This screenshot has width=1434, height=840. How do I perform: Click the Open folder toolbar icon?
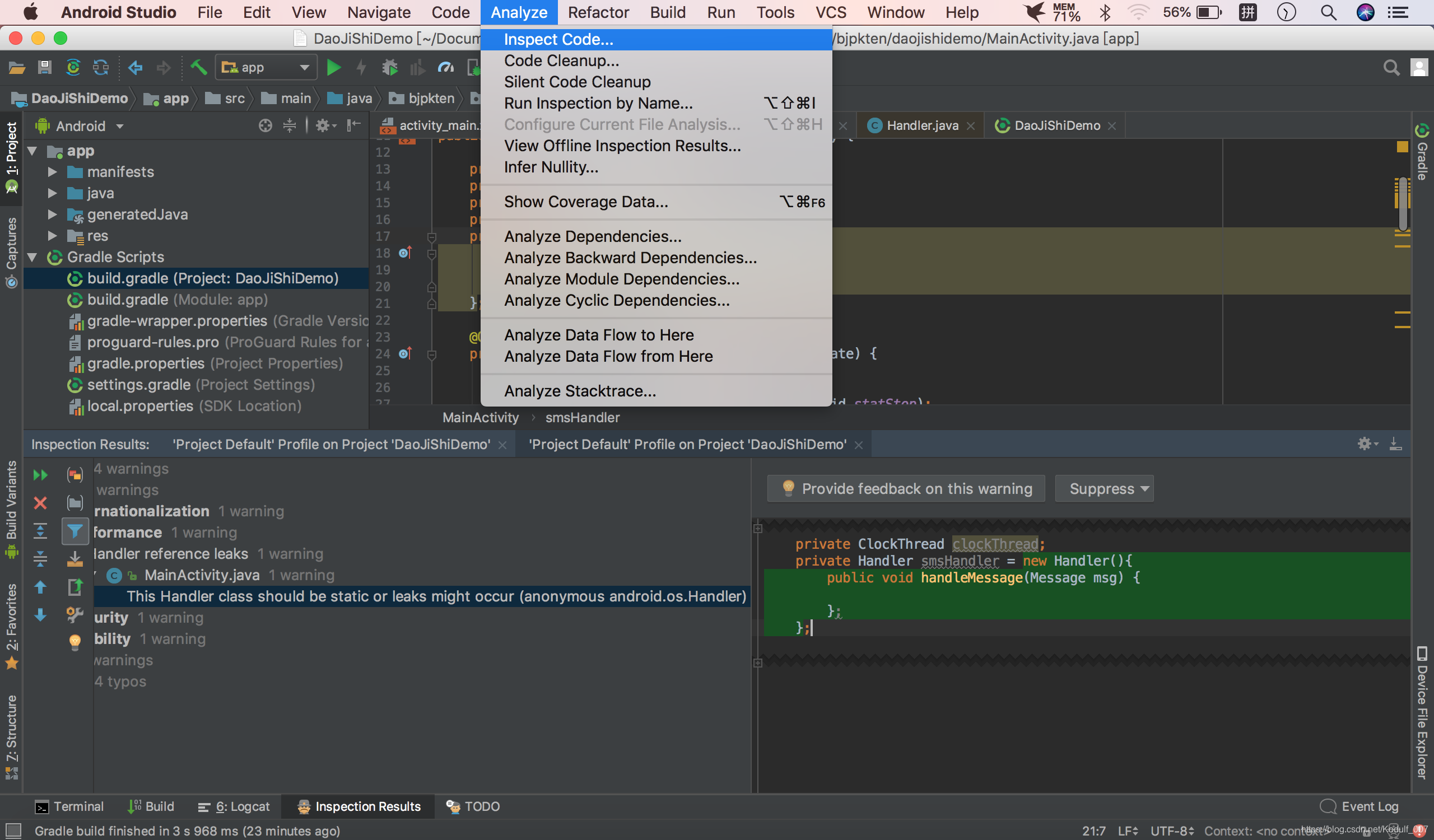(x=16, y=68)
